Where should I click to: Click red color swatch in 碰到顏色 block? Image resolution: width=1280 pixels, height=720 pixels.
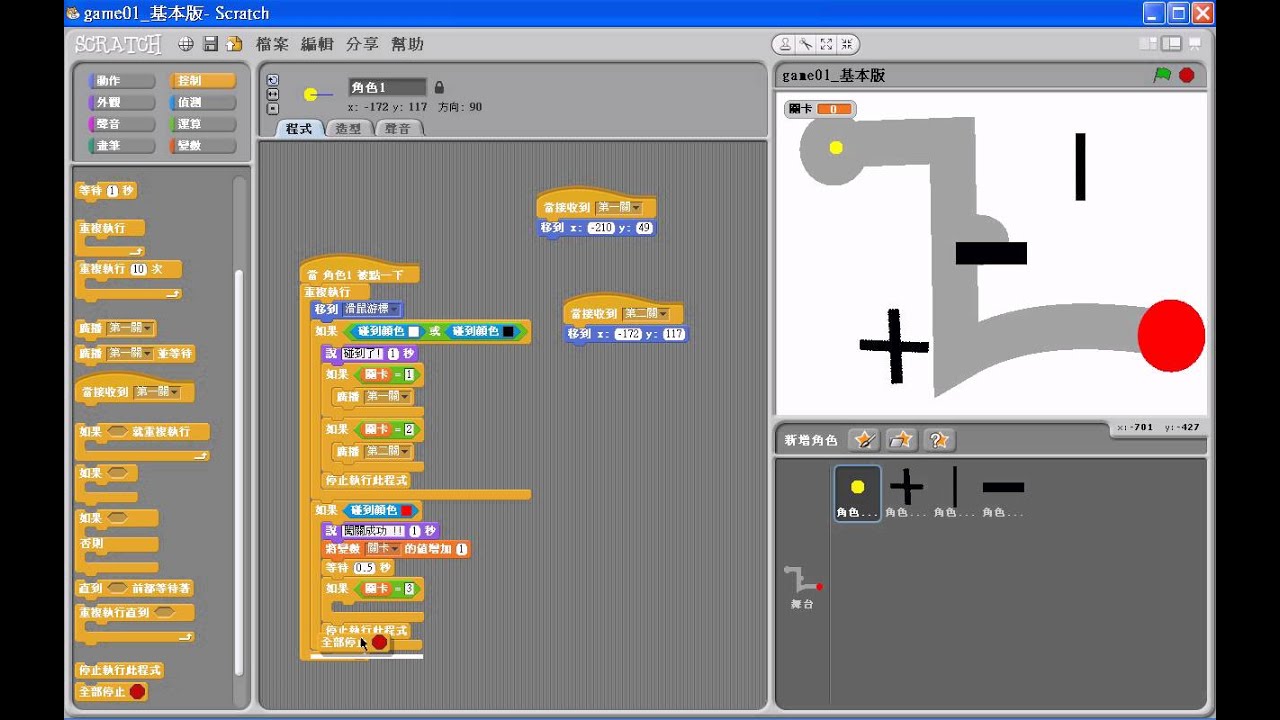click(406, 510)
